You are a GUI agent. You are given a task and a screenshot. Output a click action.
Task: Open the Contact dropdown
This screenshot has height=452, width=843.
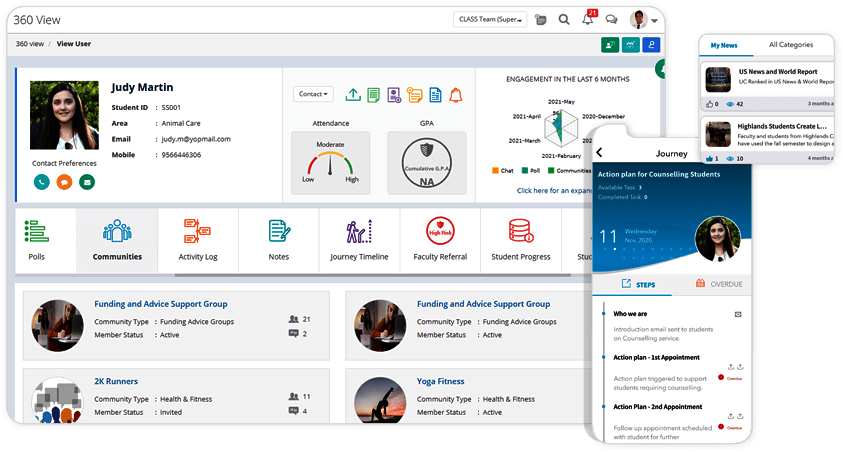[x=313, y=94]
